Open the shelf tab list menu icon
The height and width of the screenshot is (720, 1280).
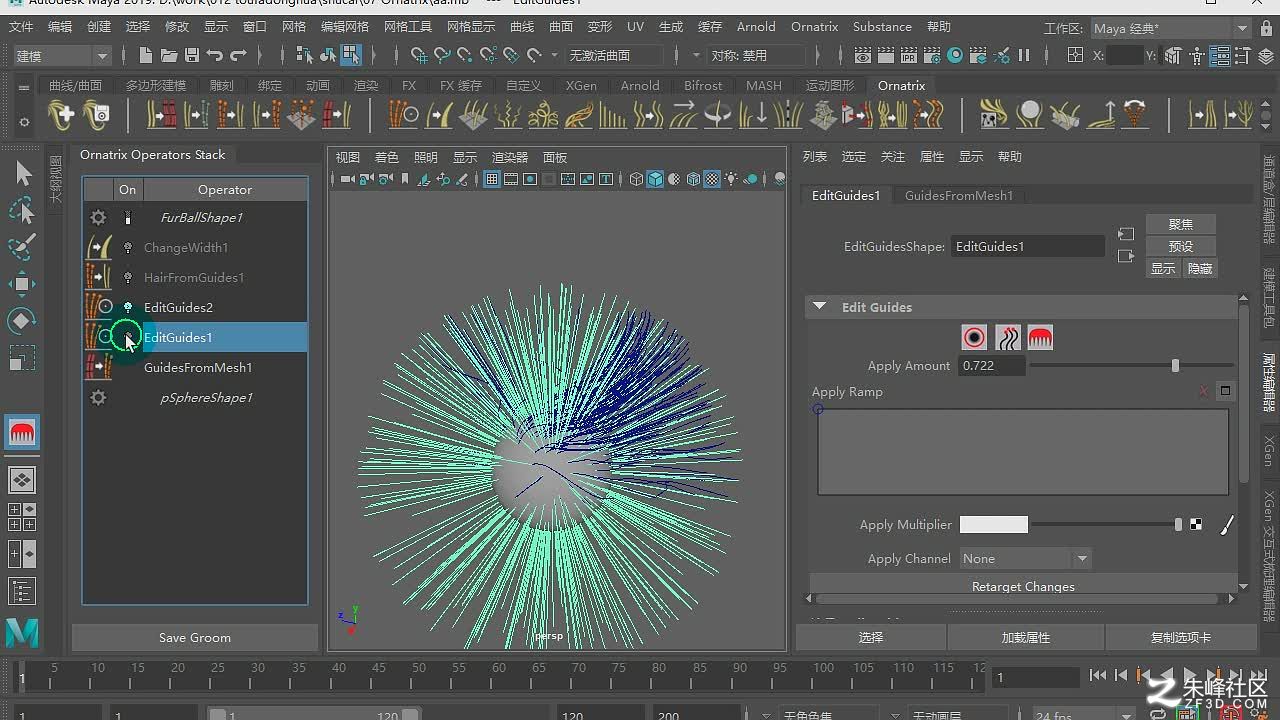pos(24,88)
